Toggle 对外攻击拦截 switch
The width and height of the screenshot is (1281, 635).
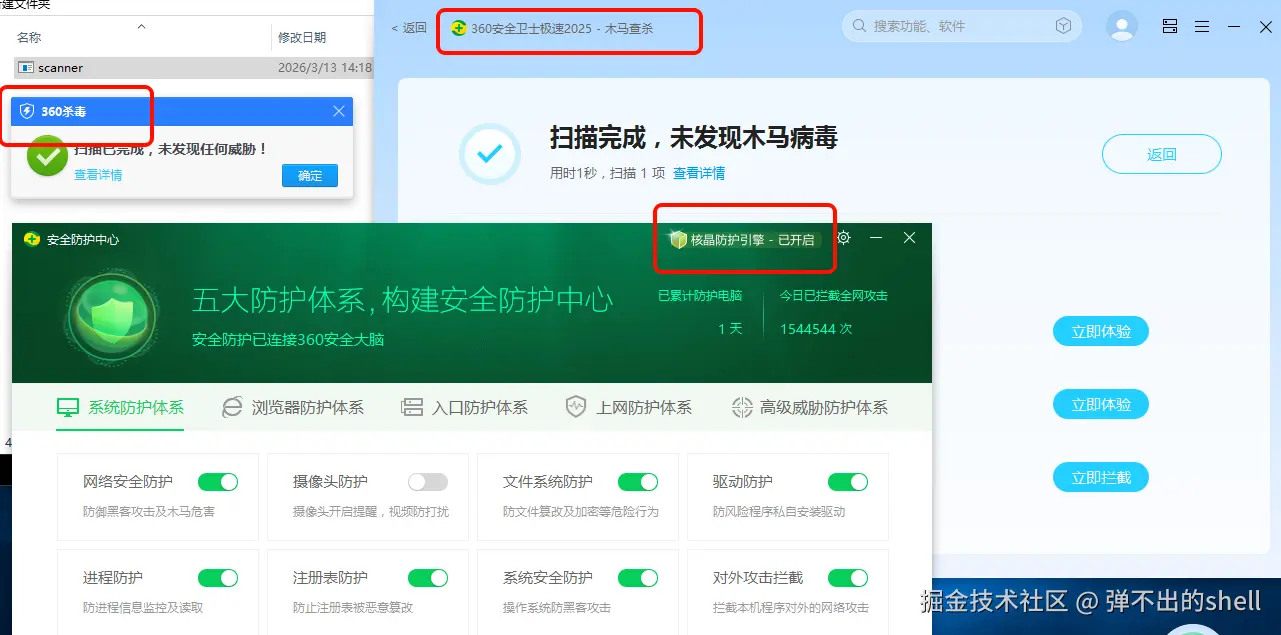click(x=848, y=578)
